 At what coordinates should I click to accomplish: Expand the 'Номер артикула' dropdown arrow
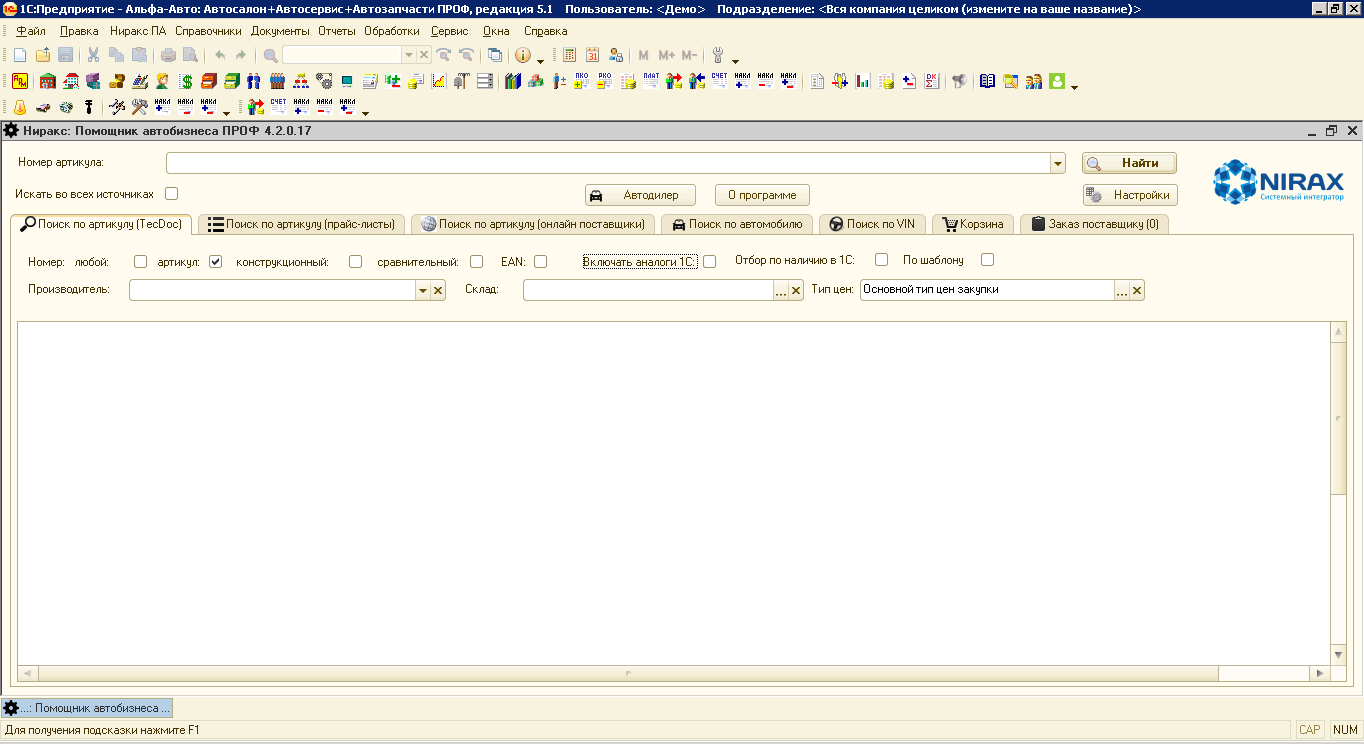point(1057,163)
